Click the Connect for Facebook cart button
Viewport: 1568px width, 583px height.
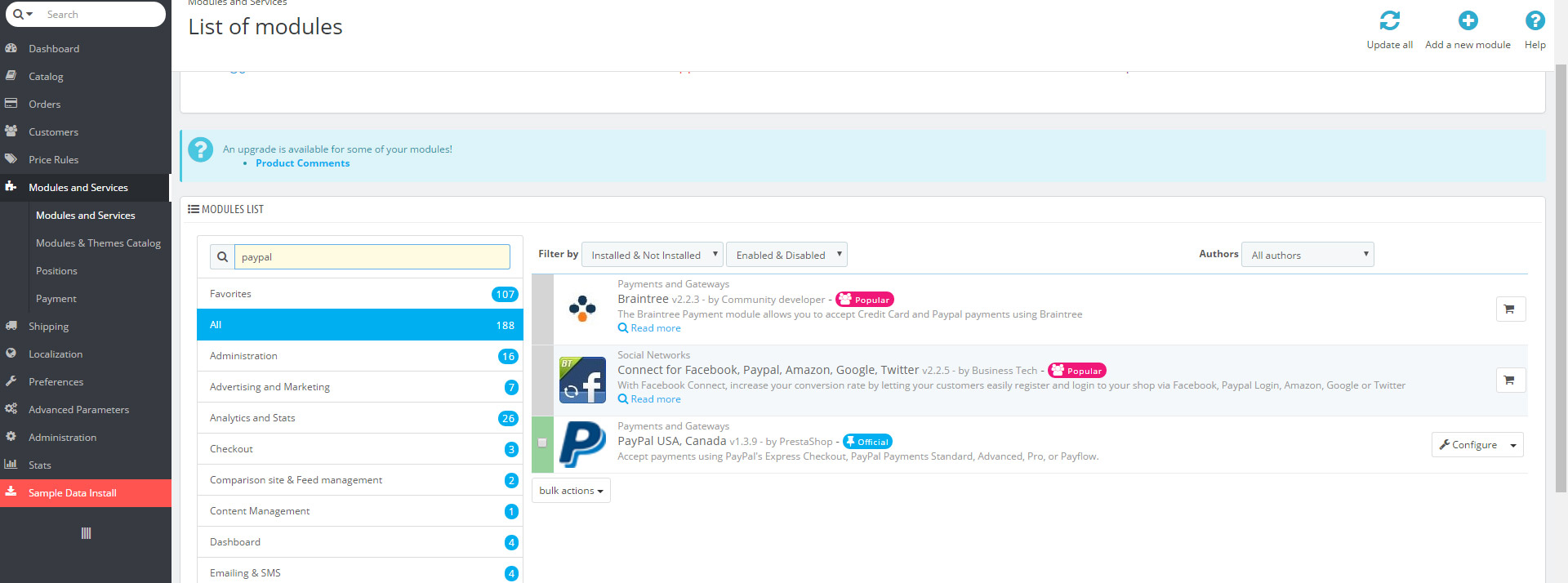[x=1510, y=380]
